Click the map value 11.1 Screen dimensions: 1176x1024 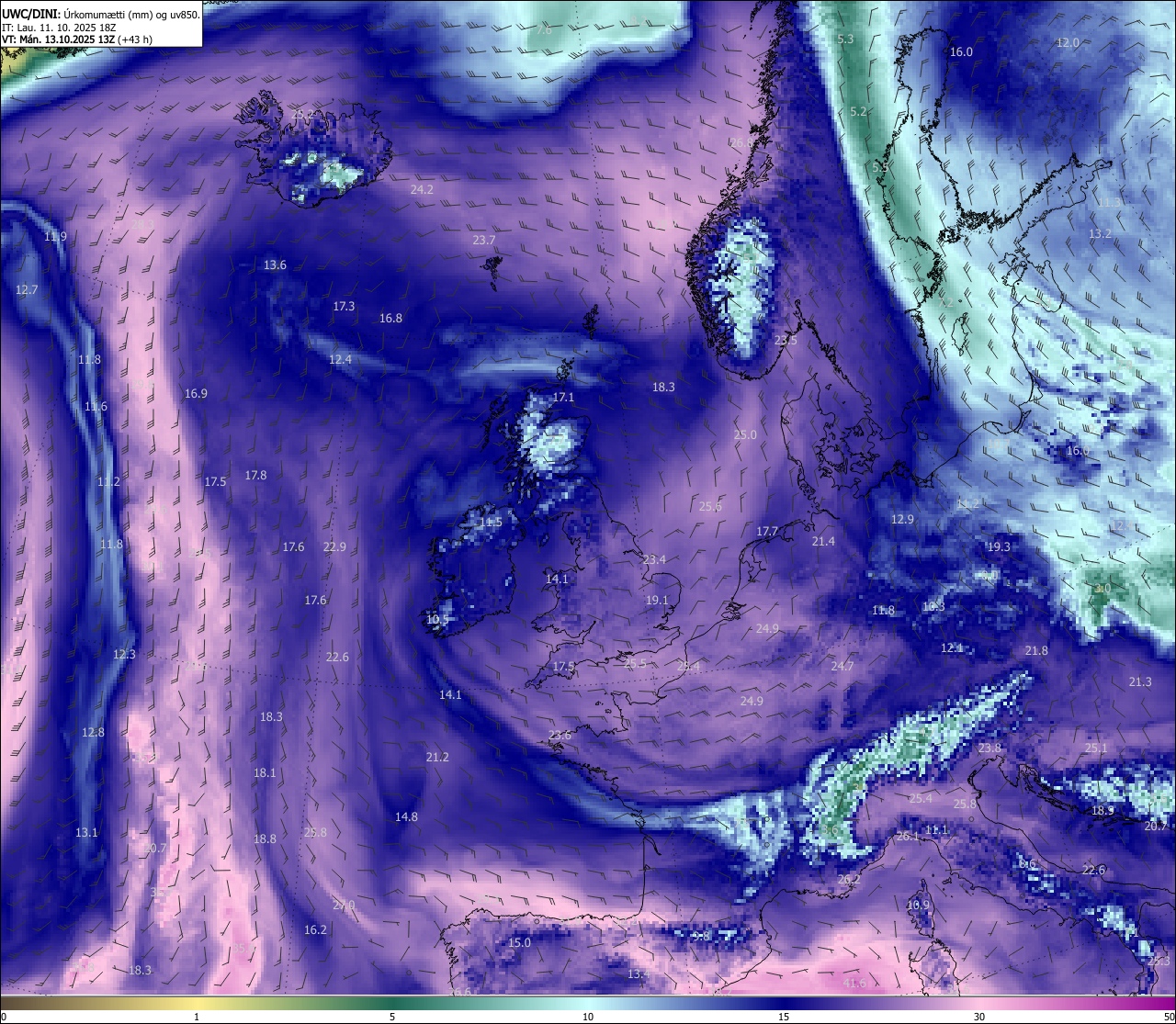click(x=936, y=829)
